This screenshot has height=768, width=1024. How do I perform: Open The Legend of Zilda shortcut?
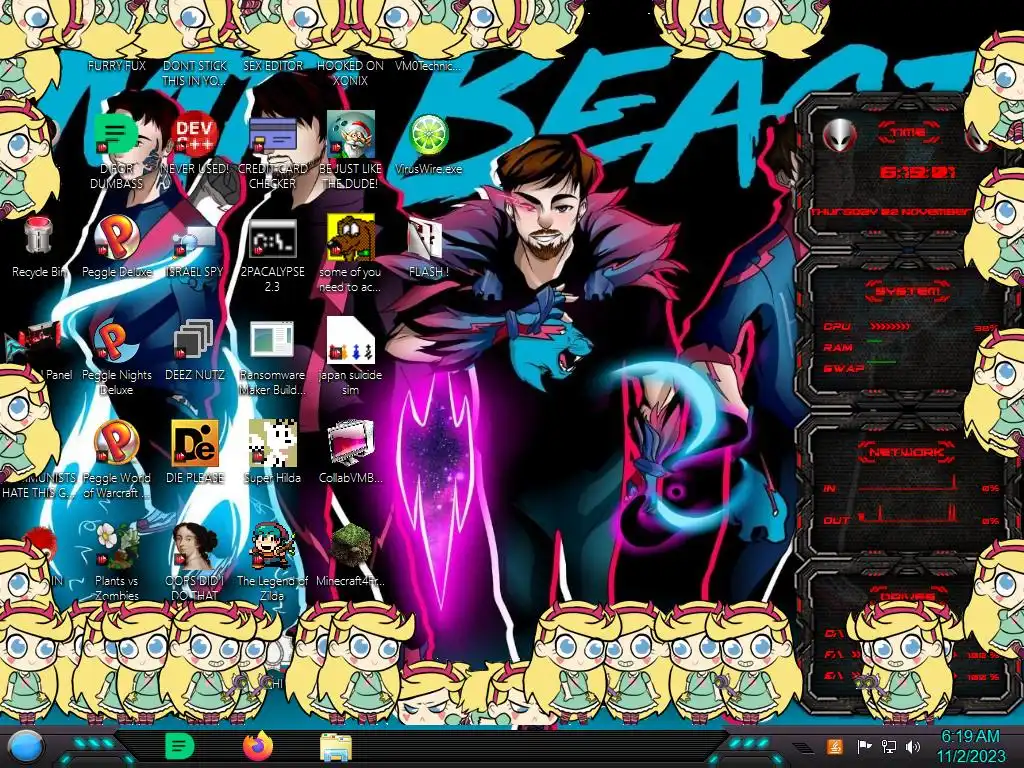point(272,546)
